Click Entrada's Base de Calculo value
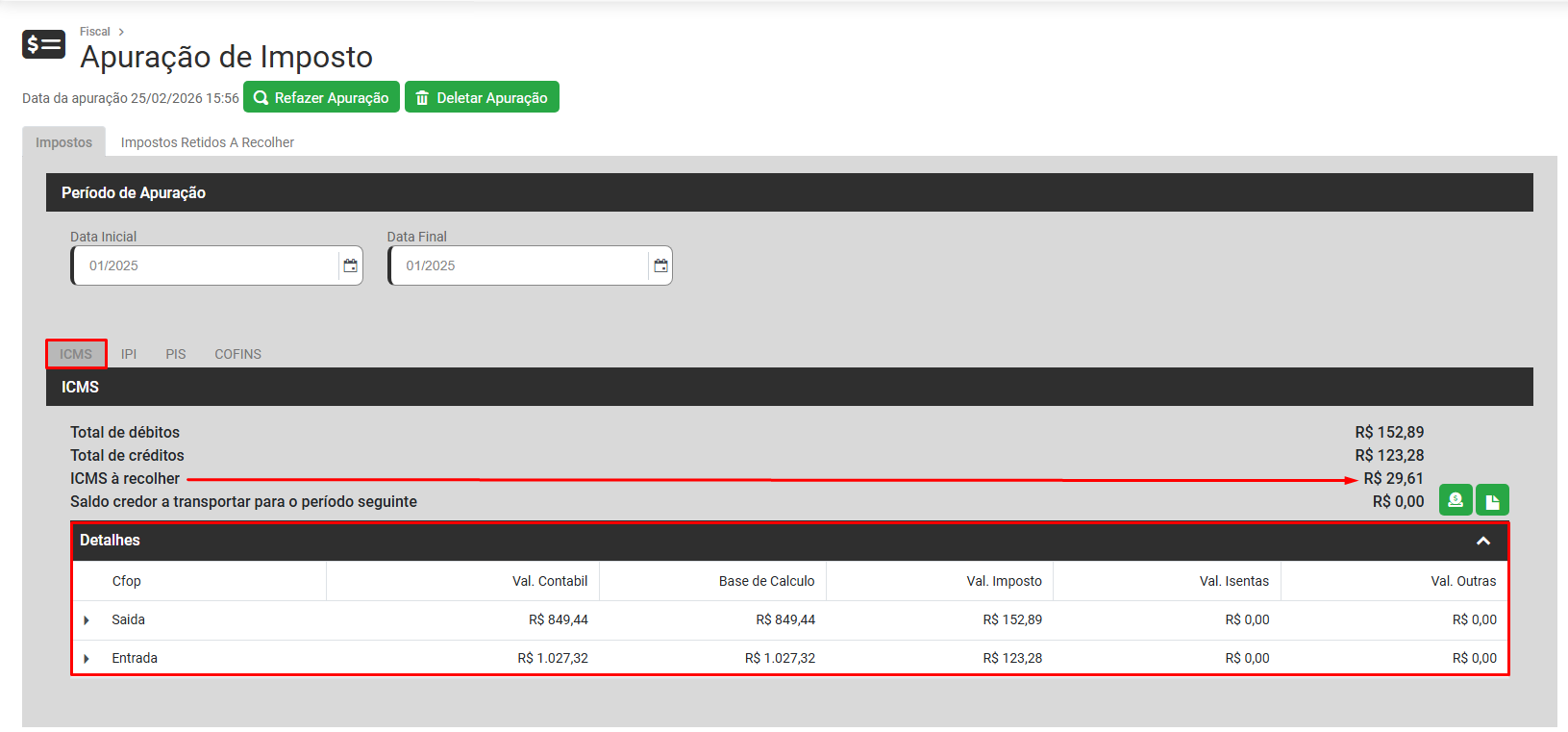Viewport: 1568px width, 732px height. [x=780, y=658]
